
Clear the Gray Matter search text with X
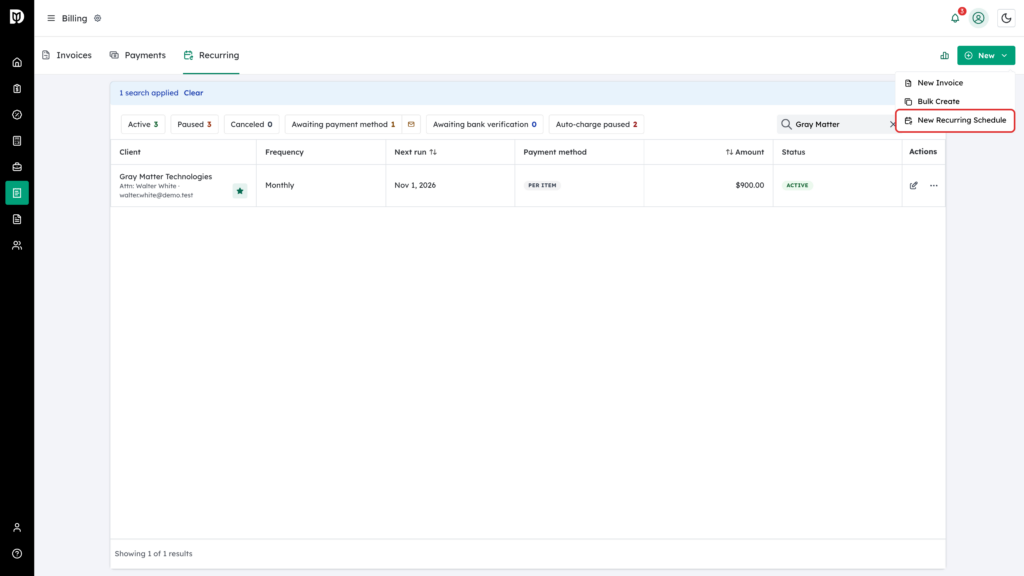click(x=893, y=124)
